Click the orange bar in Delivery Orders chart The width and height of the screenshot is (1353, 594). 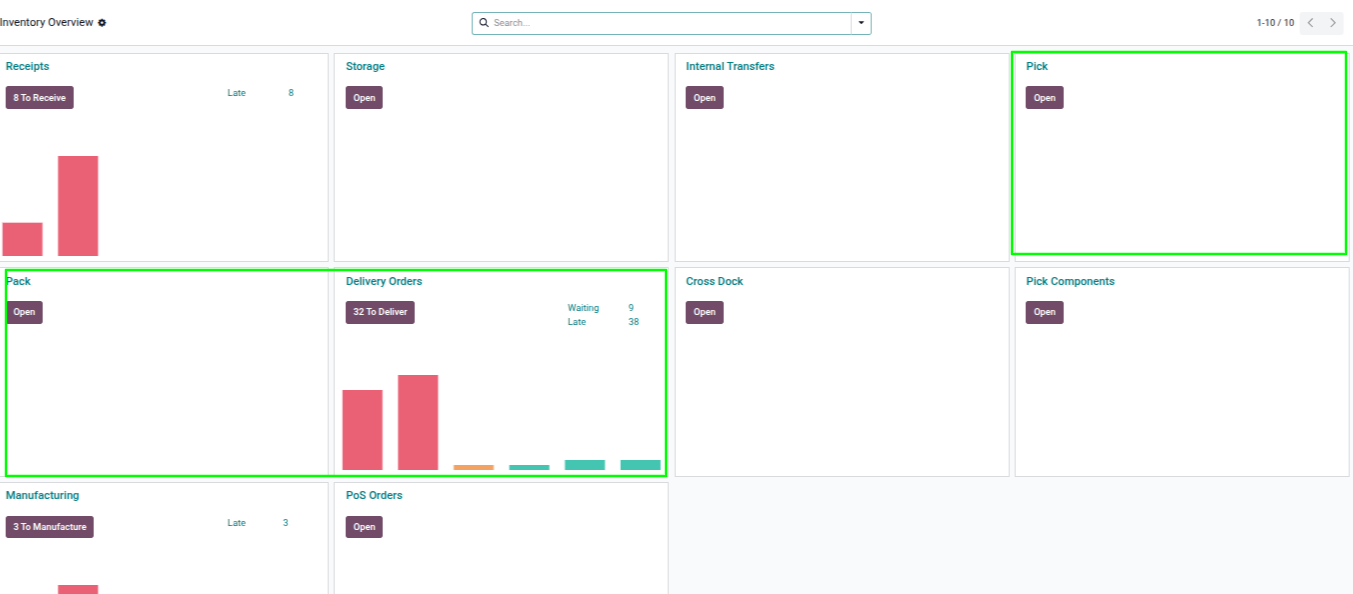point(474,467)
